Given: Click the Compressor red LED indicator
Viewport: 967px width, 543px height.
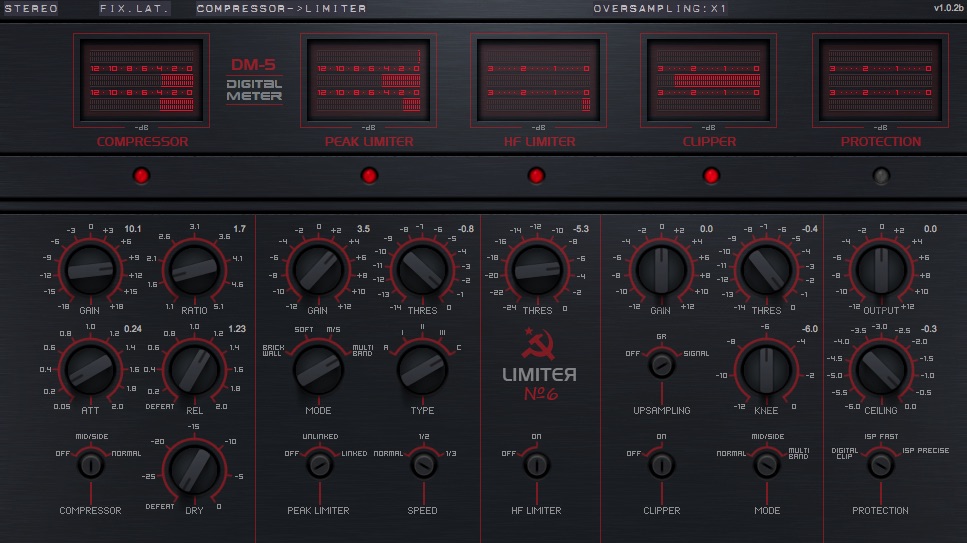Looking at the screenshot, I should 141,176.
